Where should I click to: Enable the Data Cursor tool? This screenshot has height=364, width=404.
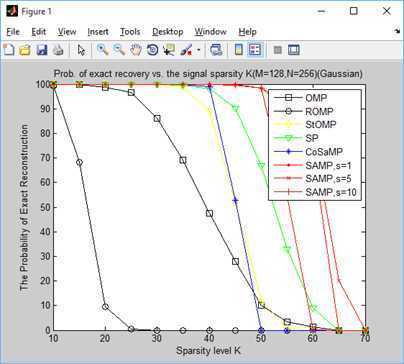point(169,50)
